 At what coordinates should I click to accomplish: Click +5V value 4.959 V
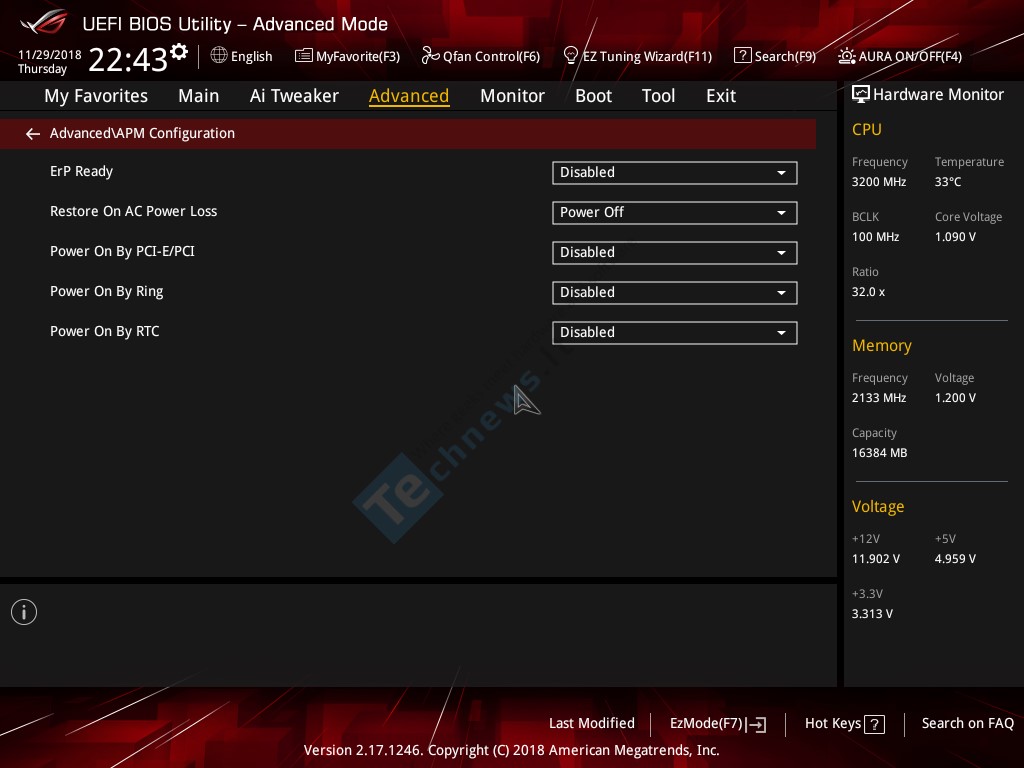coord(955,559)
